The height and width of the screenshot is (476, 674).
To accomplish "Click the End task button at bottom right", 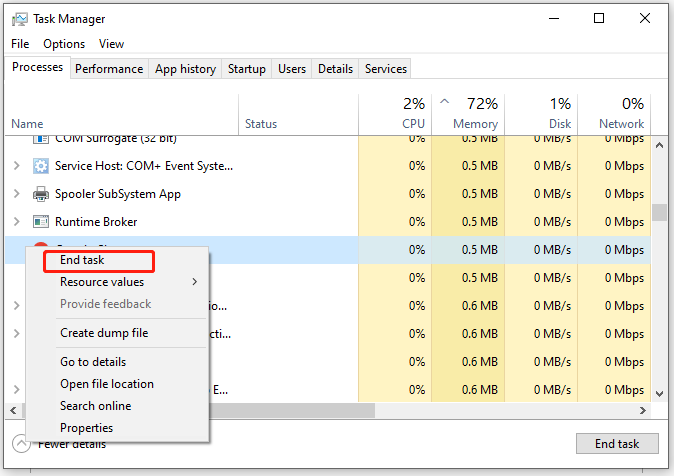I will point(617,443).
